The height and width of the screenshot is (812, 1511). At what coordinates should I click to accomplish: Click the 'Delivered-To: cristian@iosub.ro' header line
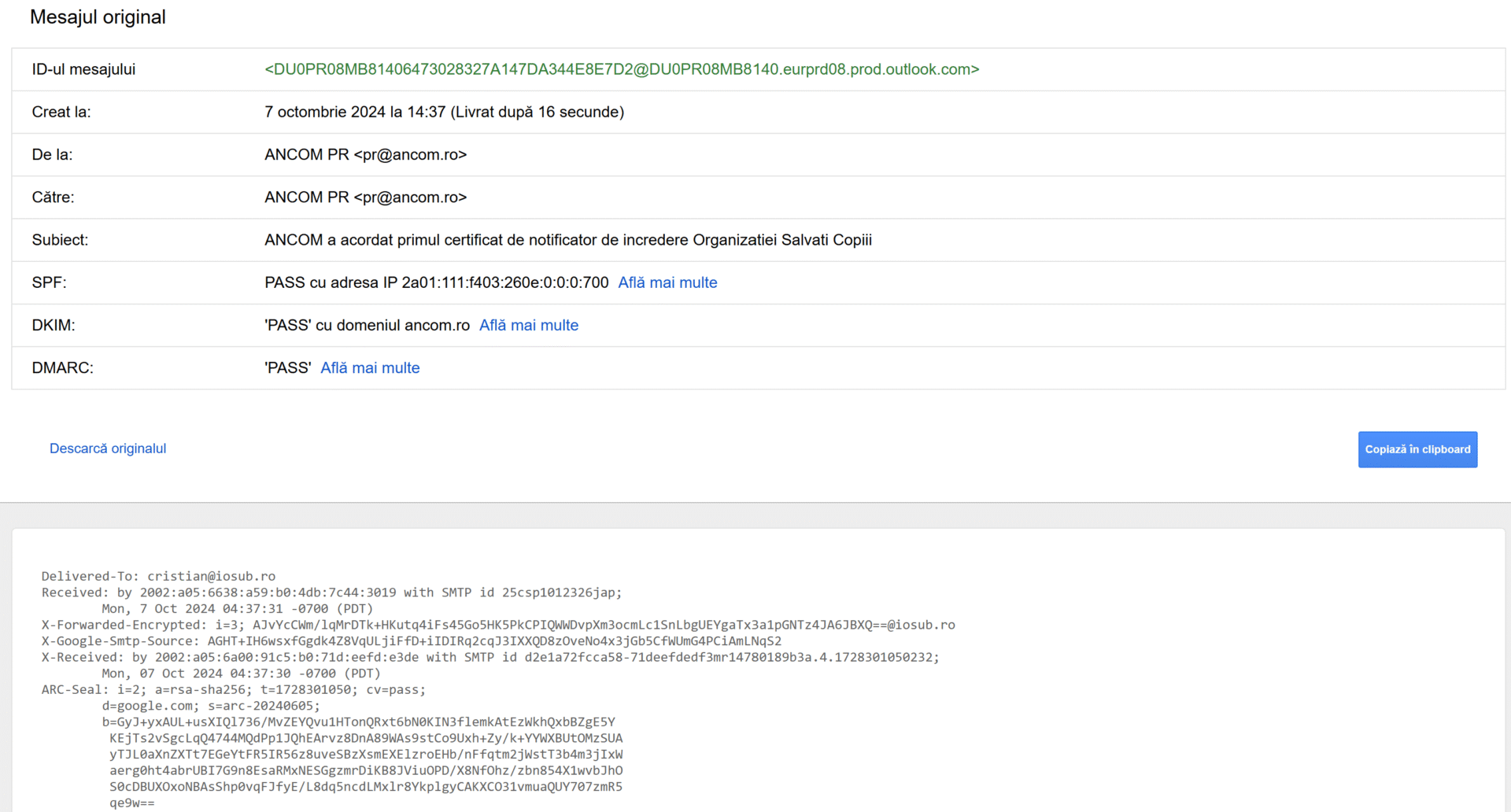point(158,576)
